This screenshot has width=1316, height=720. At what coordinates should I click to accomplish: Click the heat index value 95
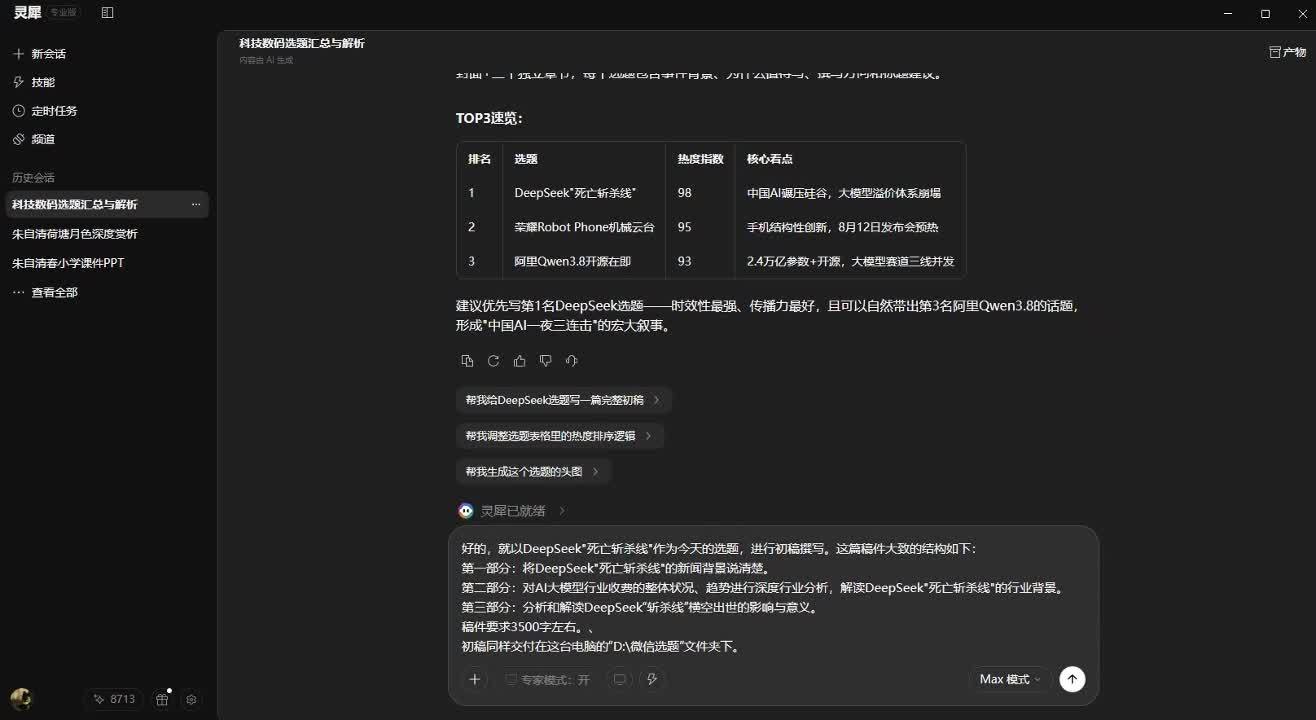coord(684,227)
